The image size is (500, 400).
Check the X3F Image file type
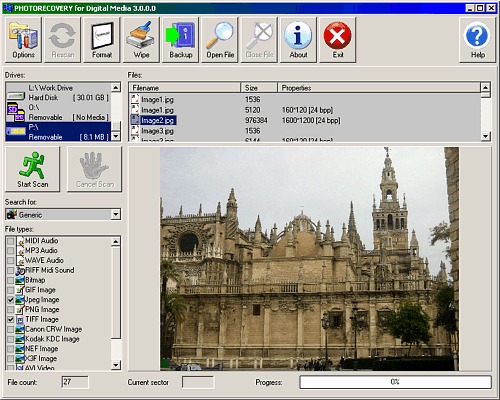pos(11,359)
